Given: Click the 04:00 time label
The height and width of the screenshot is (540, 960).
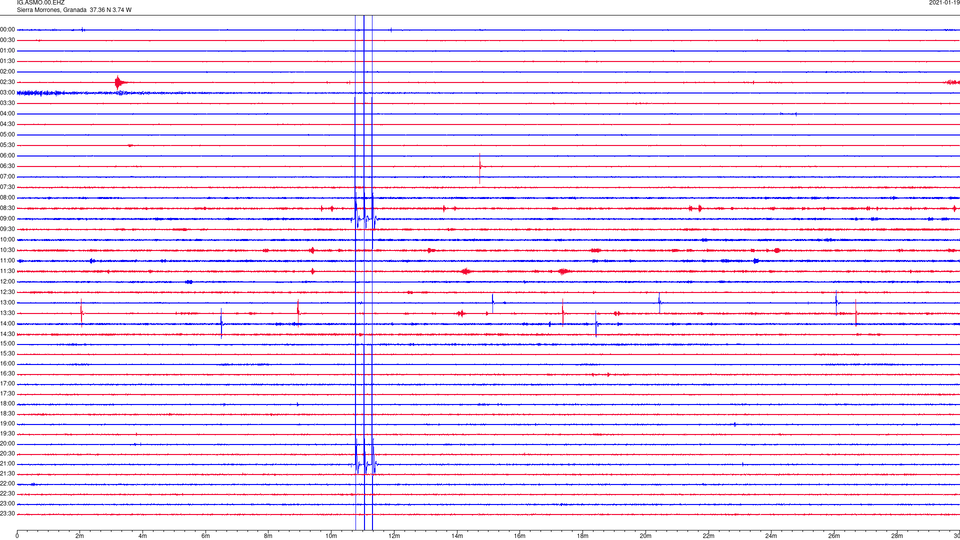Looking at the screenshot, I should [x=7, y=113].
